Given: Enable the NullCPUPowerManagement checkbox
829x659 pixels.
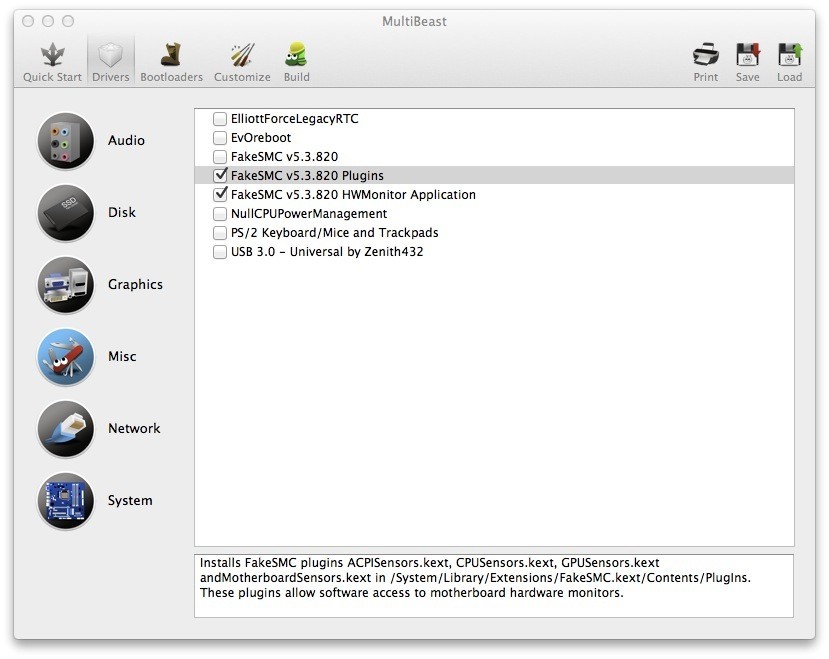Looking at the screenshot, I should (x=220, y=214).
